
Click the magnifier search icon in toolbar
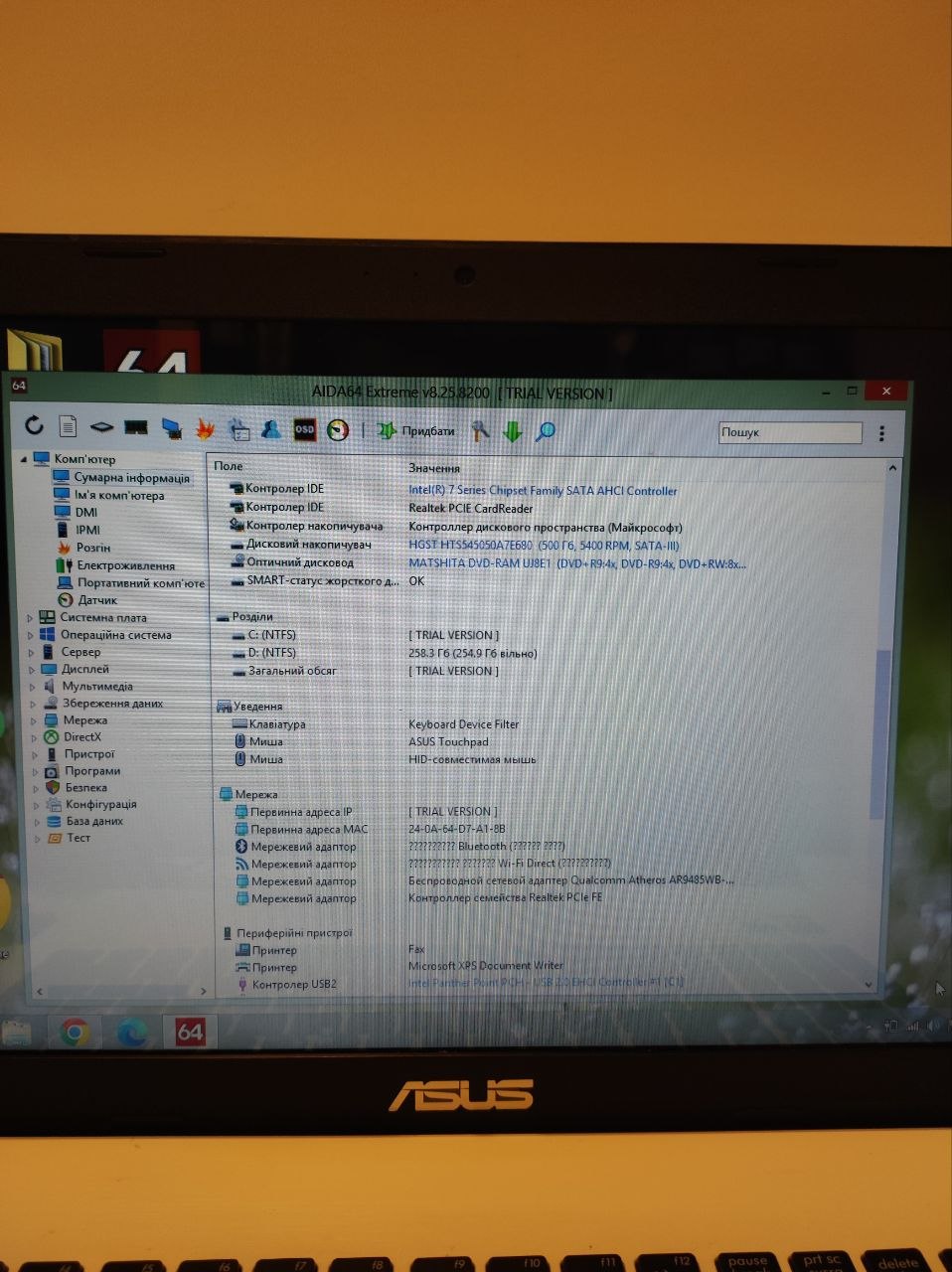pyautogui.click(x=545, y=431)
